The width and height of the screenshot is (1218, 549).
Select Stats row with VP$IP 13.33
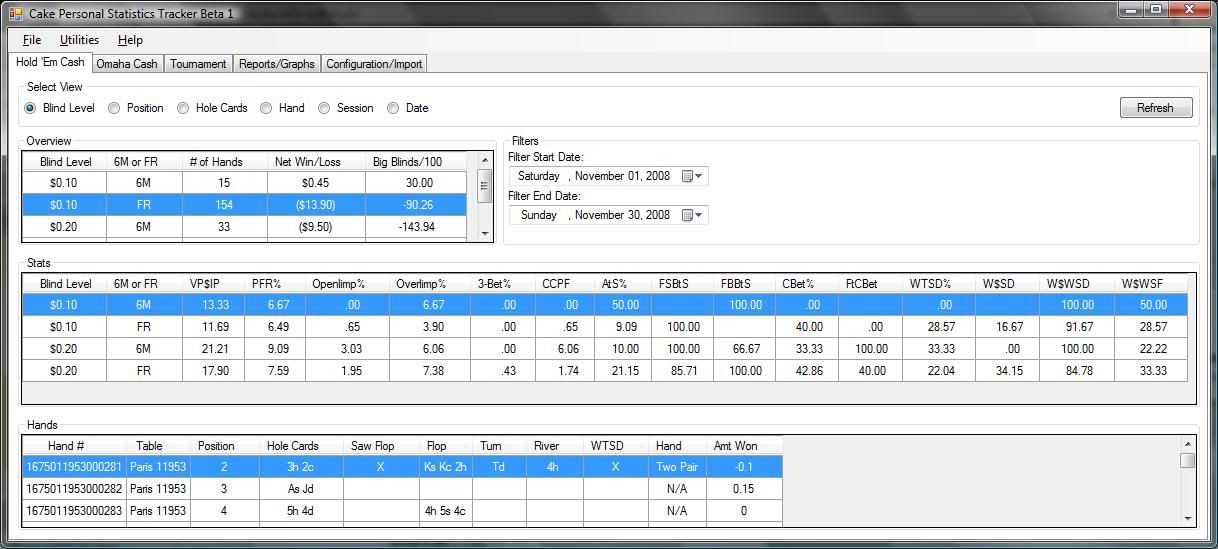pyautogui.click(x=605, y=305)
